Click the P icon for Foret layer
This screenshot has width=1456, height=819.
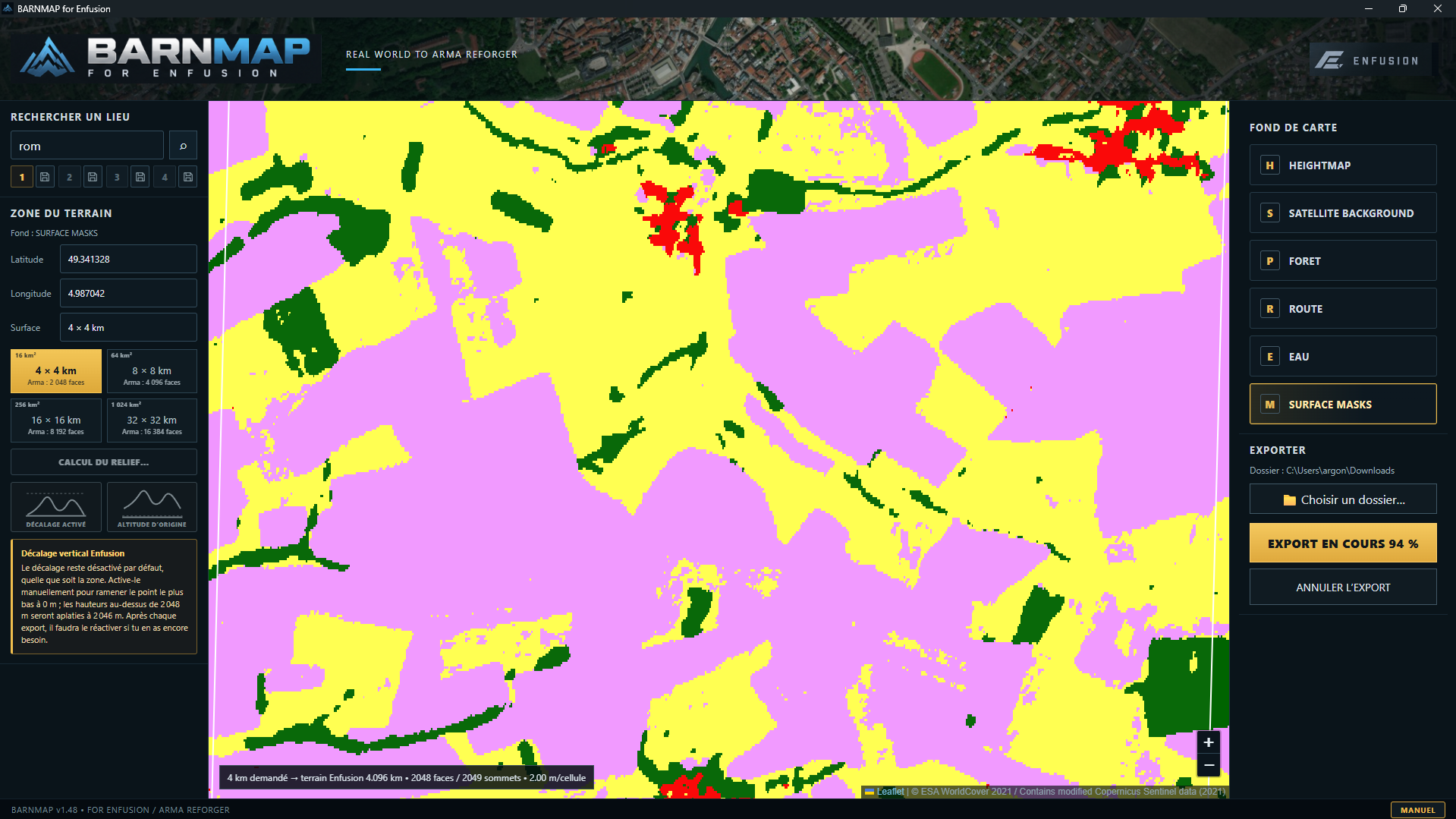(1270, 261)
